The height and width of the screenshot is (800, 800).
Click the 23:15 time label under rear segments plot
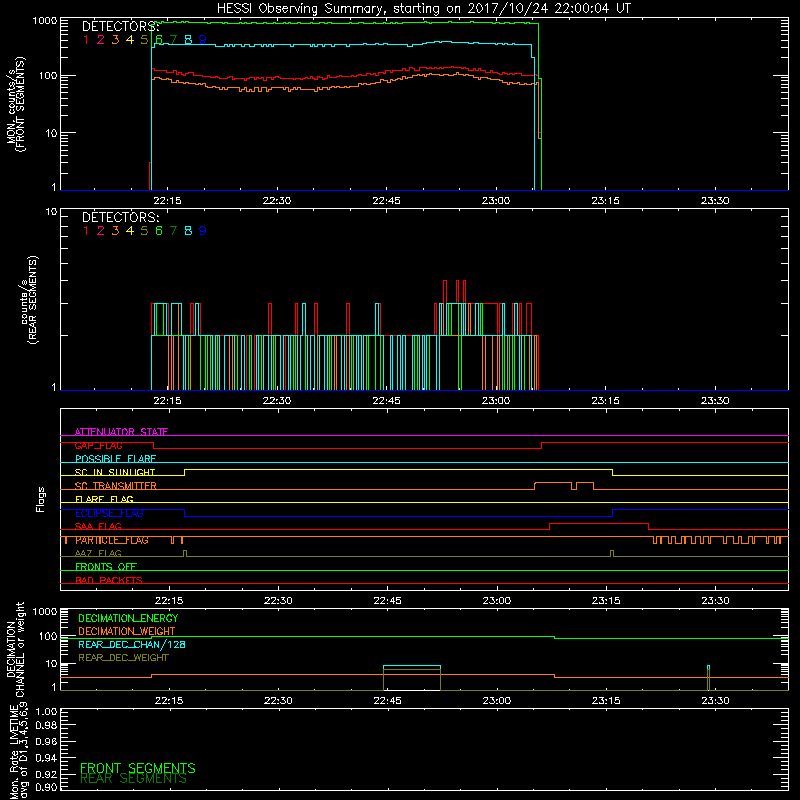click(606, 401)
